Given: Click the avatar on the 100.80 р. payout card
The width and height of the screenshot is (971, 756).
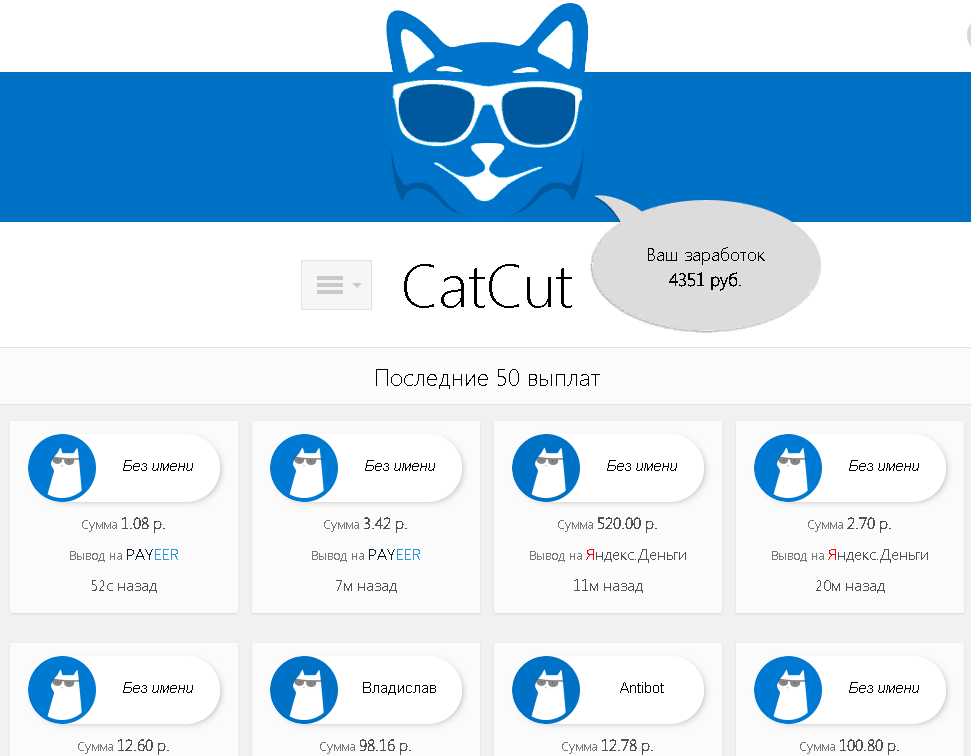Looking at the screenshot, I should [788, 690].
